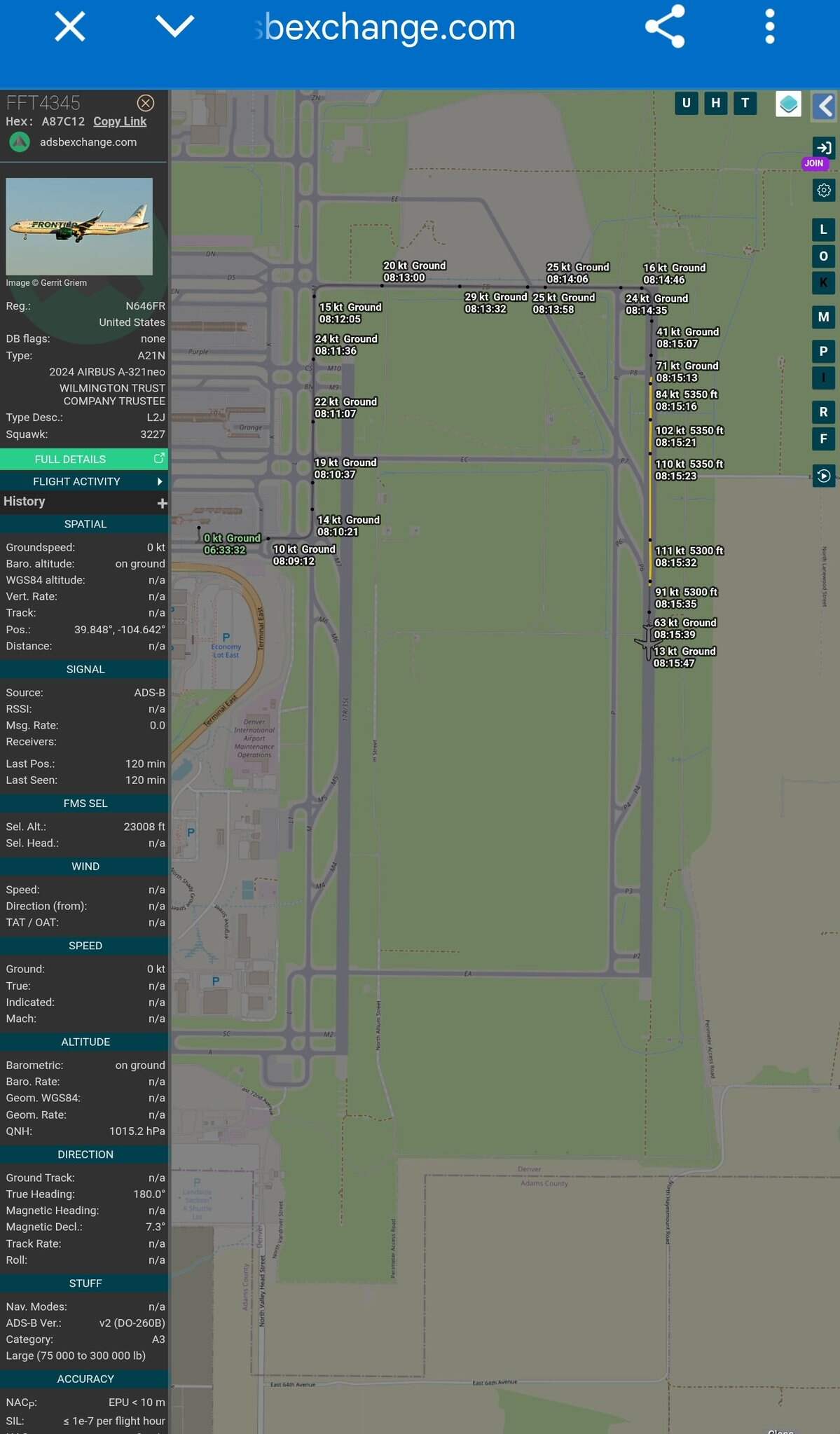Click the aircraft icon on the runway
Screen dimensions: 840x1434
(647, 642)
